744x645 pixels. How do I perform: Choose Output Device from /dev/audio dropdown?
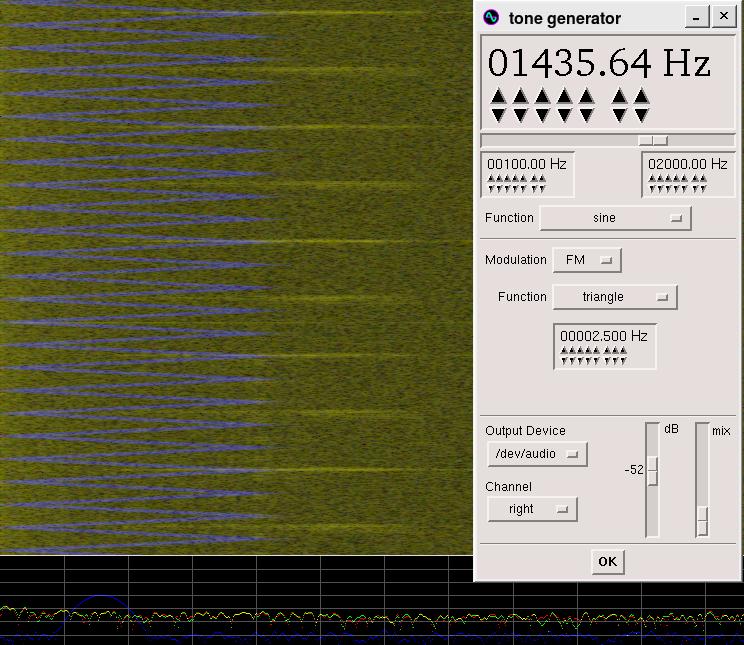pos(537,454)
